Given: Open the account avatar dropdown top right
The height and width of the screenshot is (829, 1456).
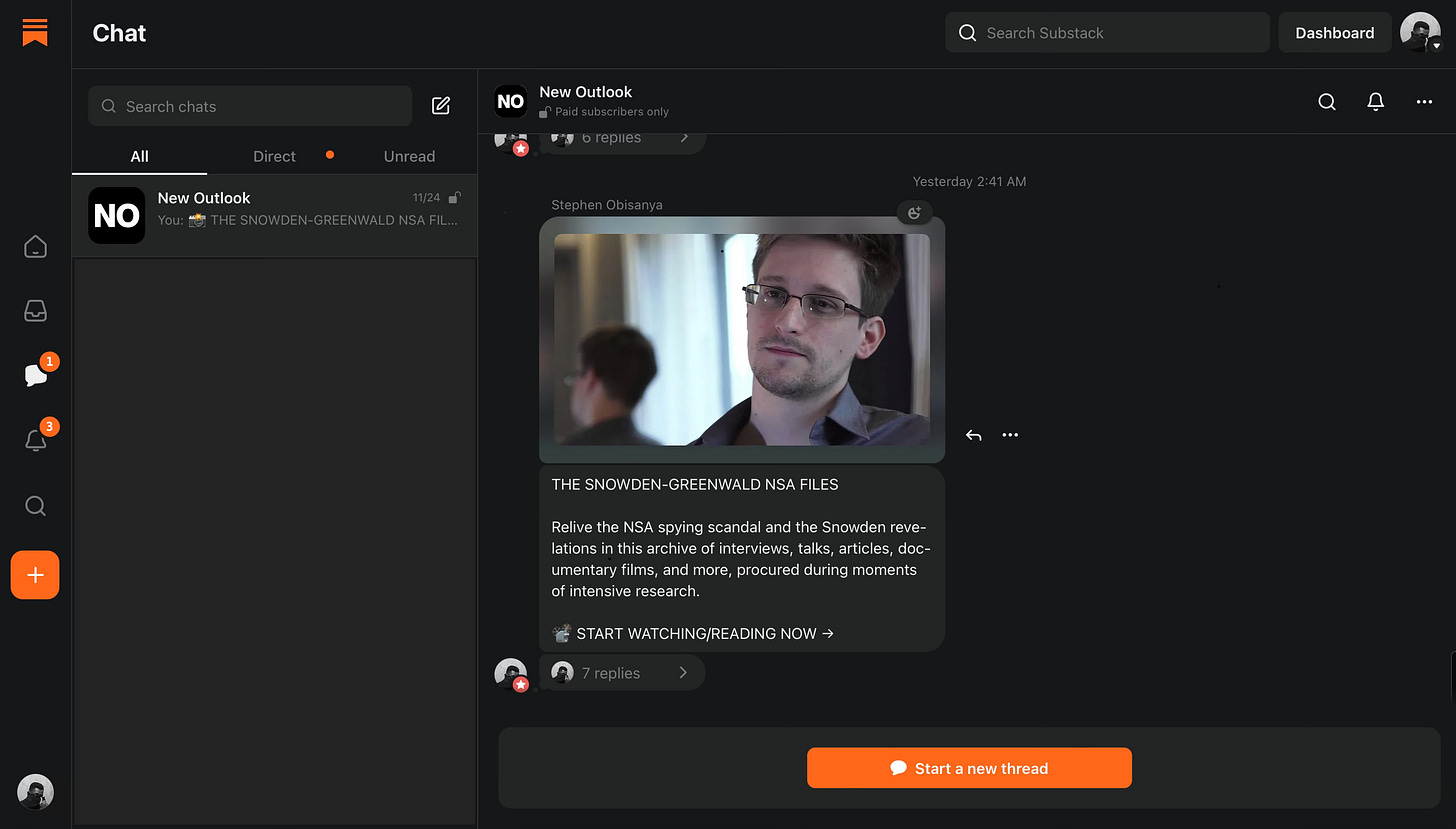Looking at the screenshot, I should [1420, 32].
